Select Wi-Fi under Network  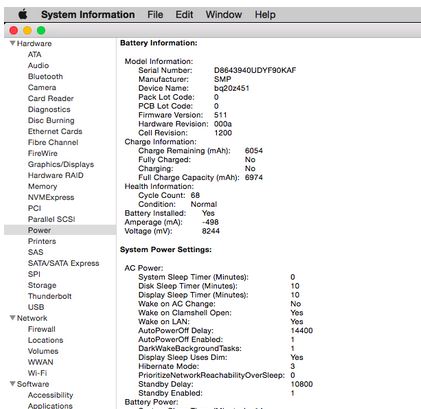[37, 373]
